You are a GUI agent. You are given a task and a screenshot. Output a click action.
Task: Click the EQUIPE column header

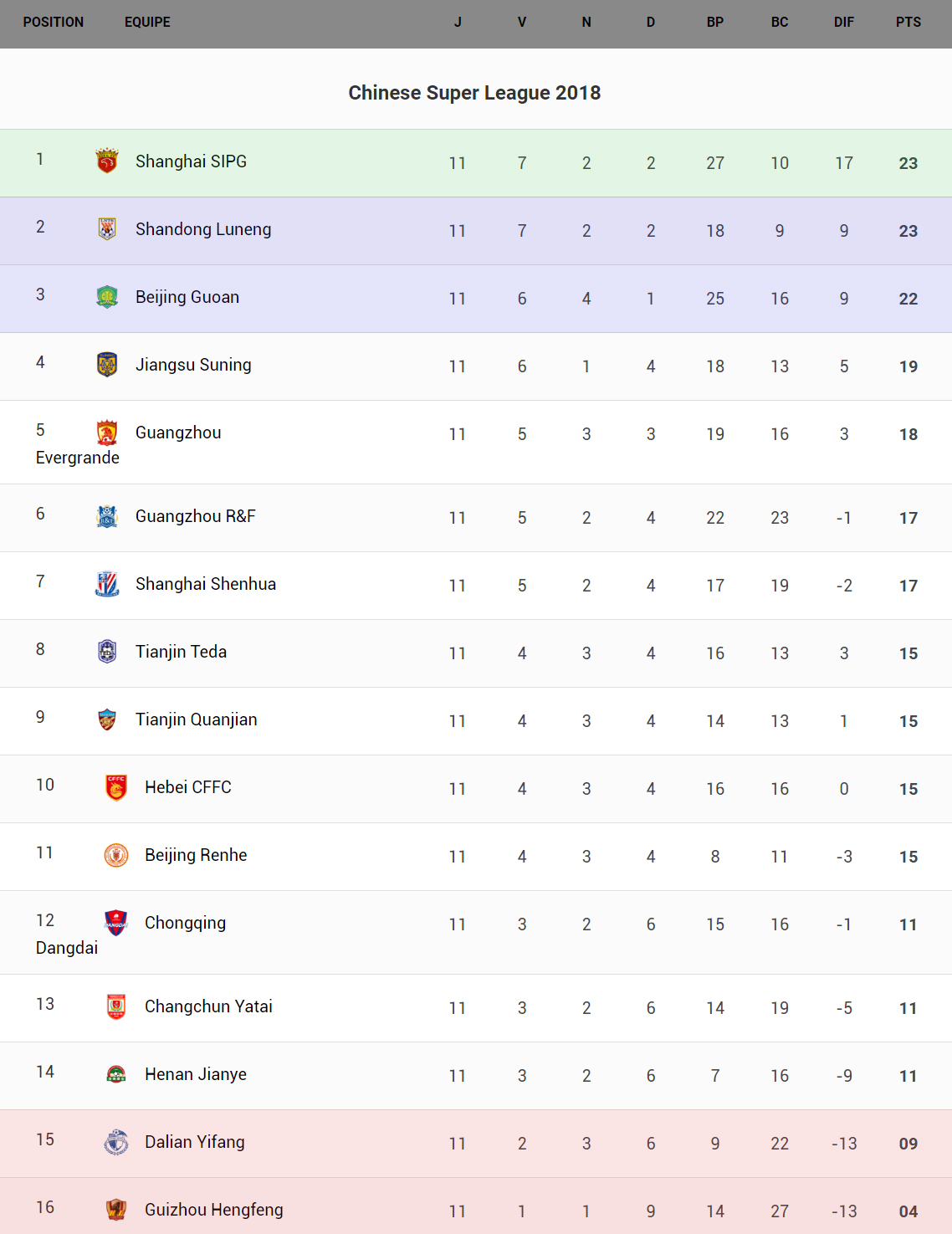[147, 23]
